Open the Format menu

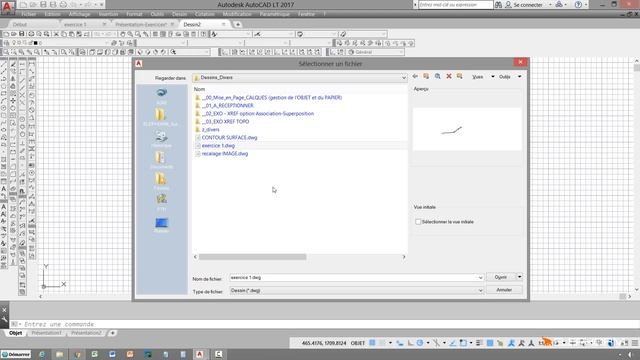click(x=134, y=14)
